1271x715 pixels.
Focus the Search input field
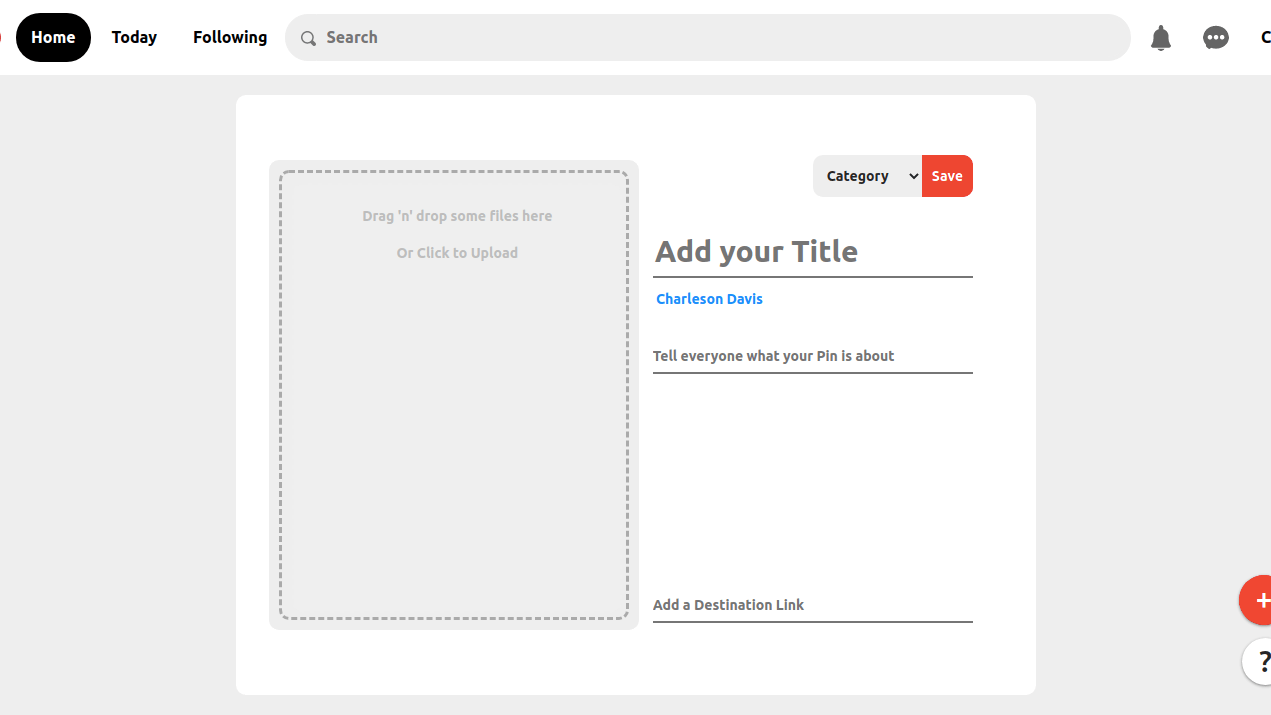(x=720, y=38)
